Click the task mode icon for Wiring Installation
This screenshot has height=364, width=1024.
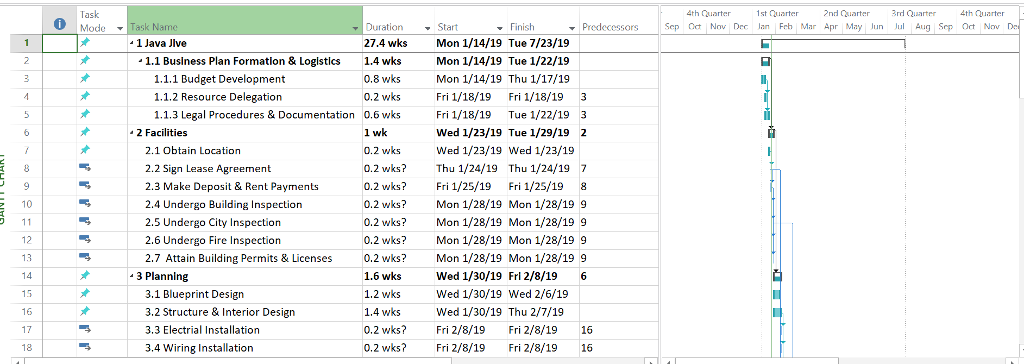point(85,347)
